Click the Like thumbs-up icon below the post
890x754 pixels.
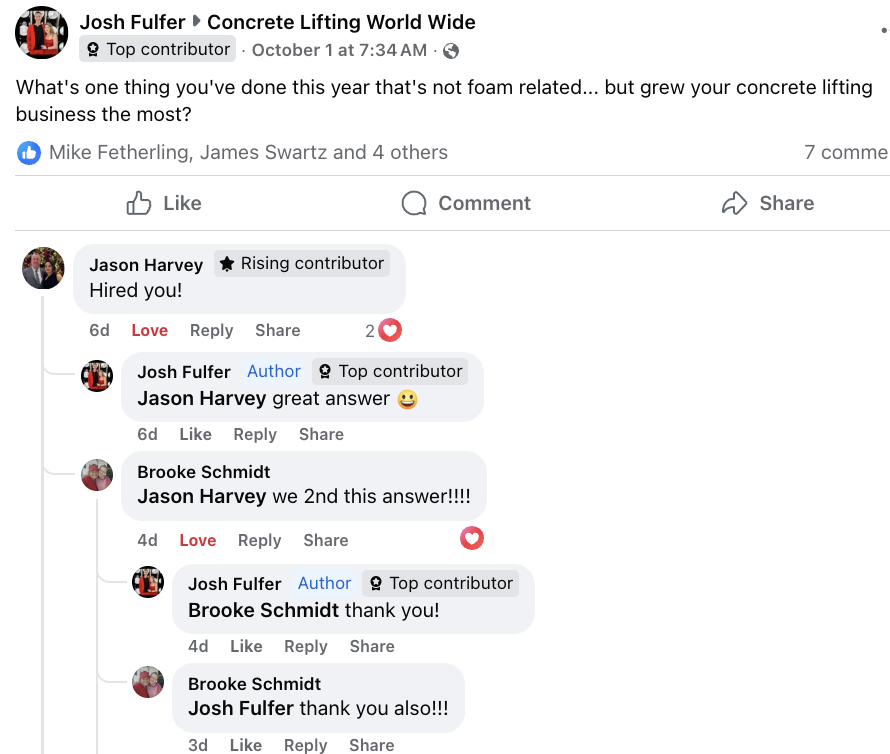pyautogui.click(x=139, y=203)
